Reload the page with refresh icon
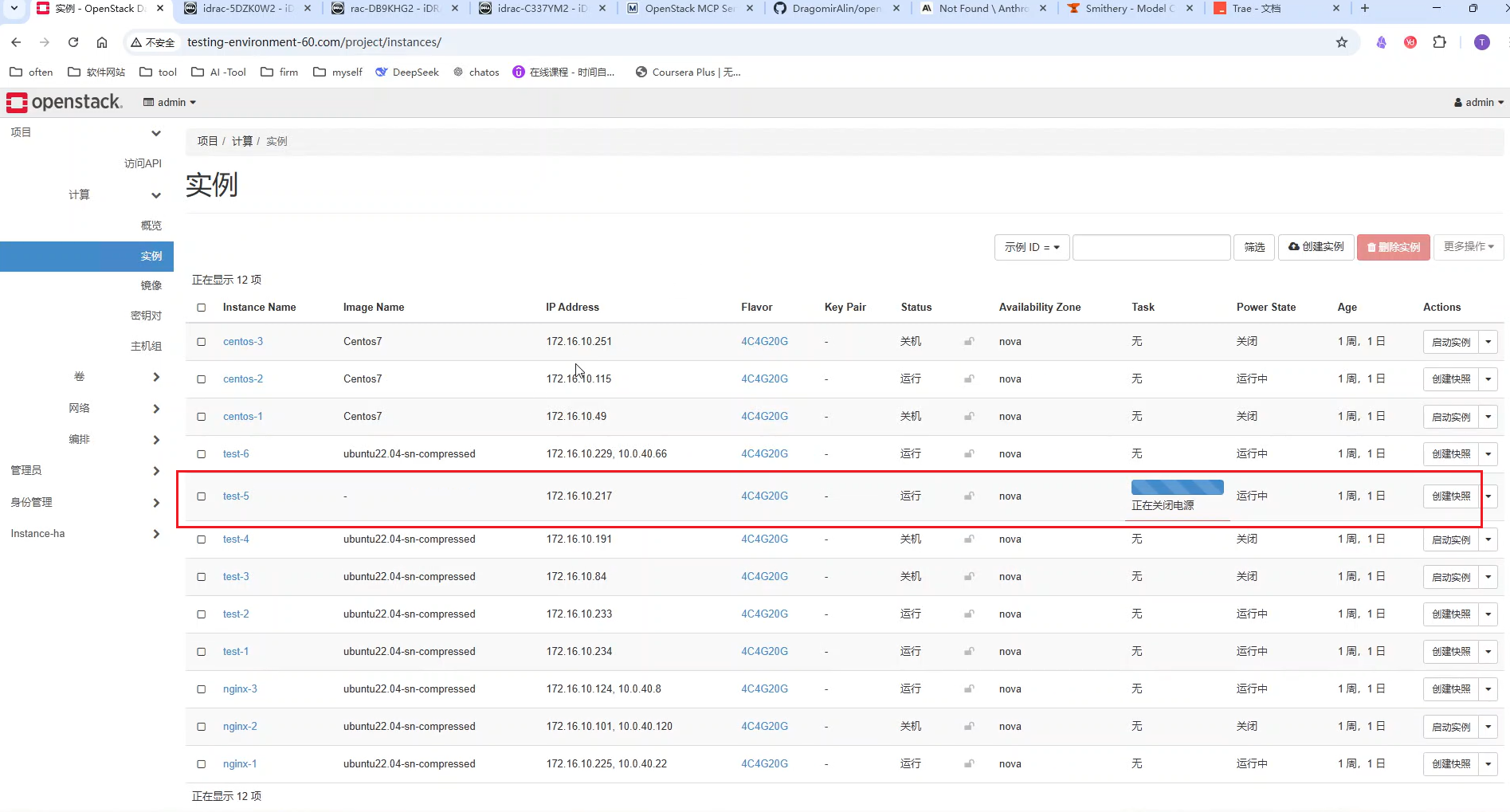This screenshot has height=812, width=1510. click(x=73, y=42)
